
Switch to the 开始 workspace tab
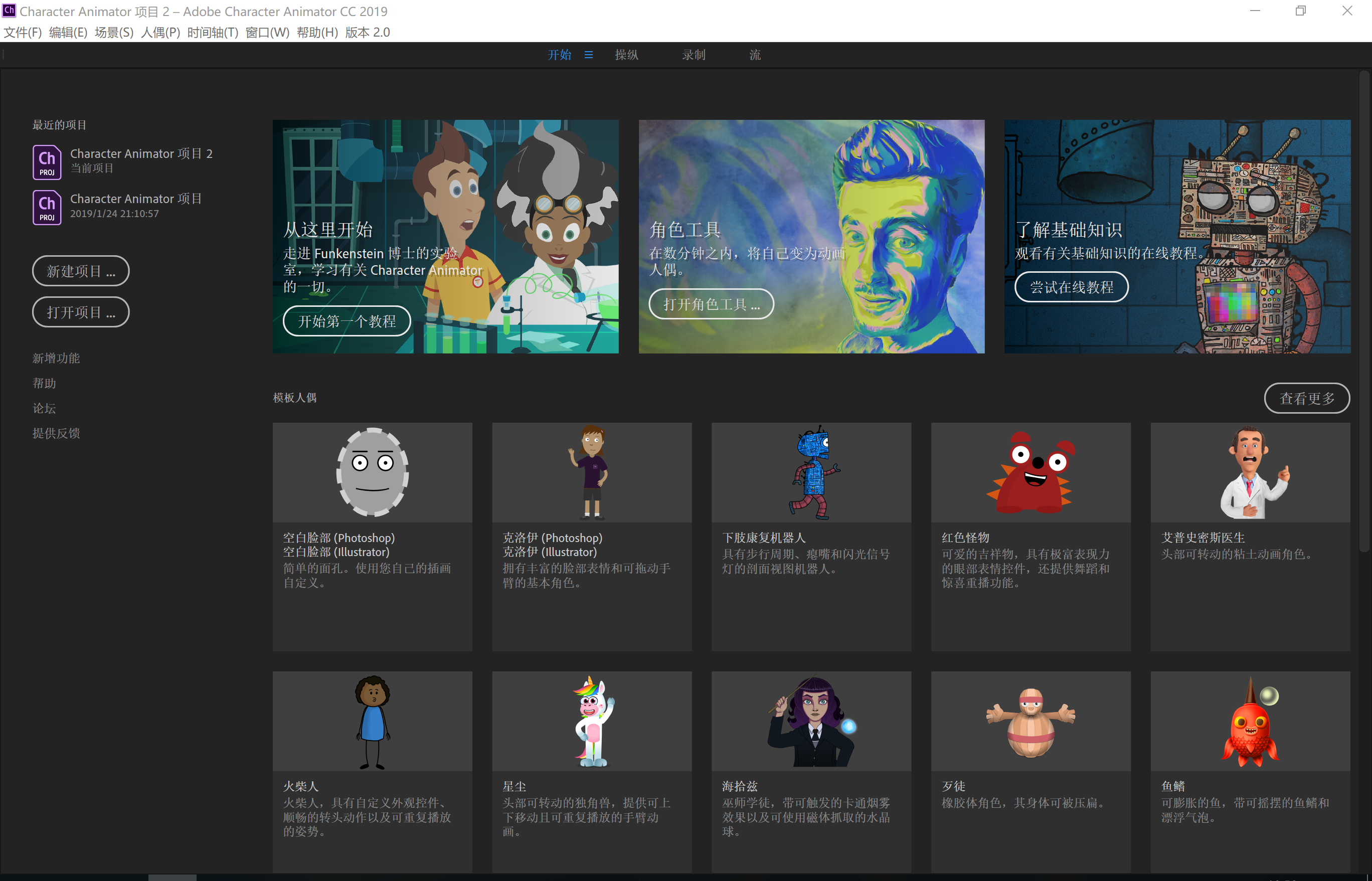(560, 55)
